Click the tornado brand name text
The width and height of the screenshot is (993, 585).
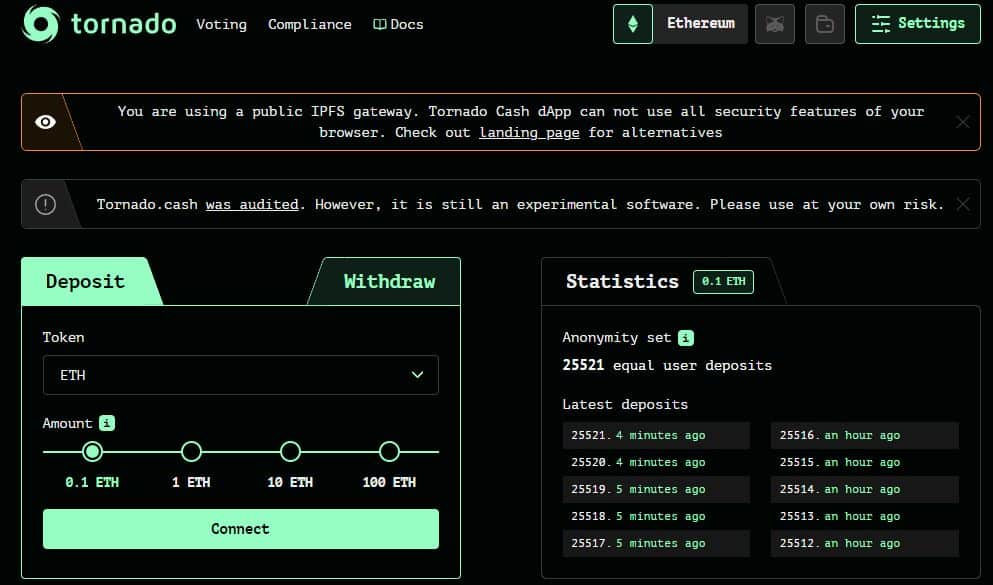[123, 24]
